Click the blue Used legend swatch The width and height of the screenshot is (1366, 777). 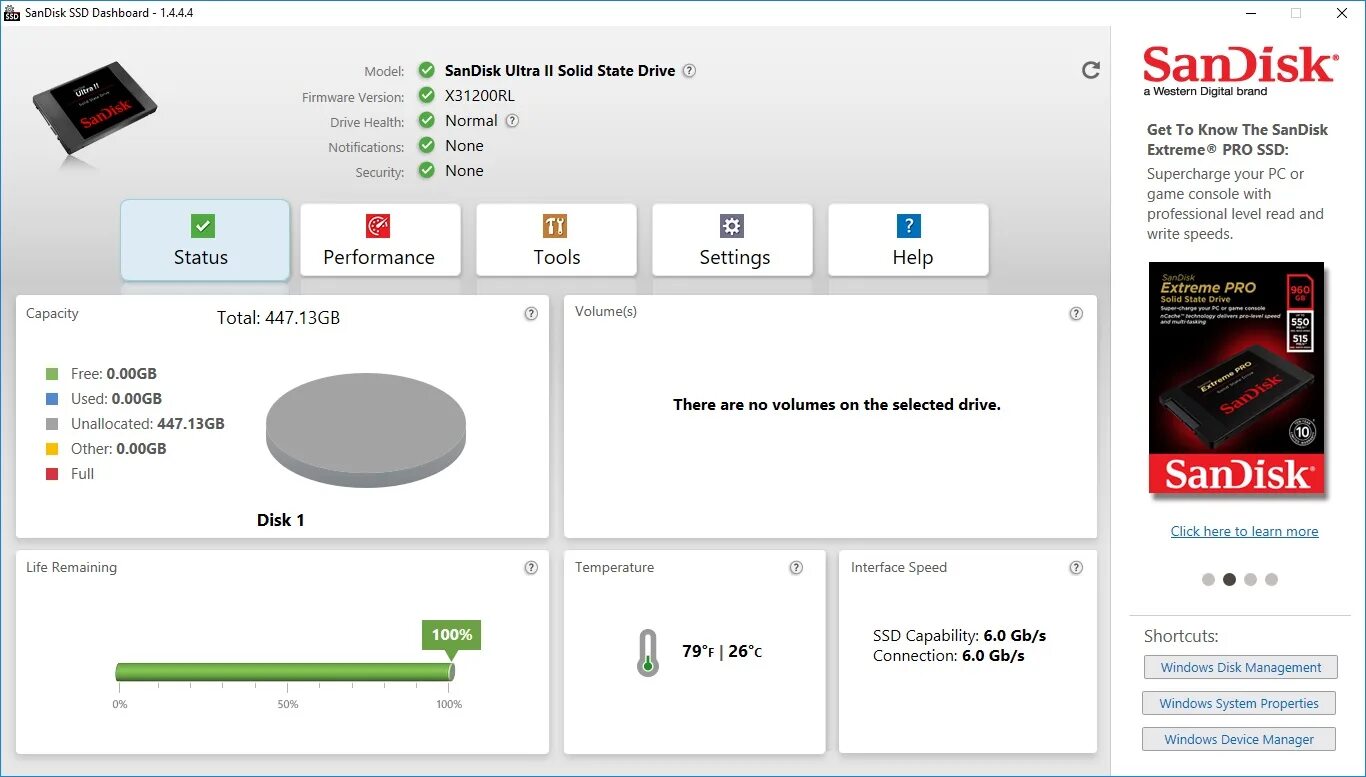coord(52,399)
